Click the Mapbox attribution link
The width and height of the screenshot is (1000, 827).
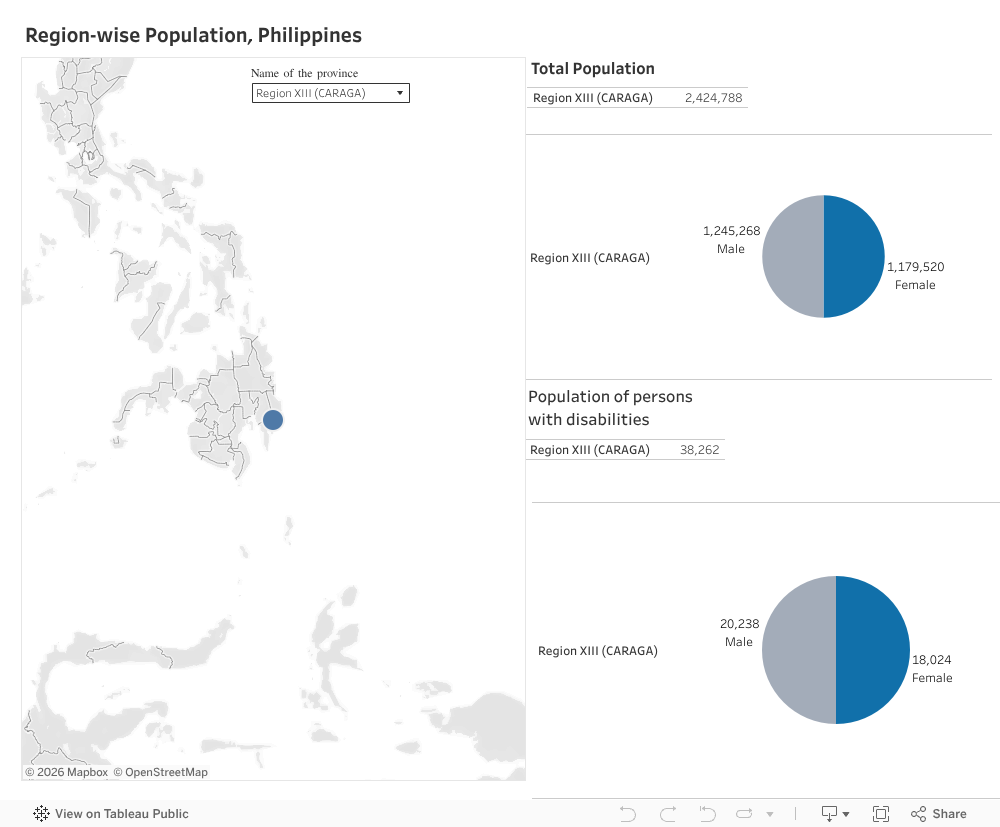67,771
